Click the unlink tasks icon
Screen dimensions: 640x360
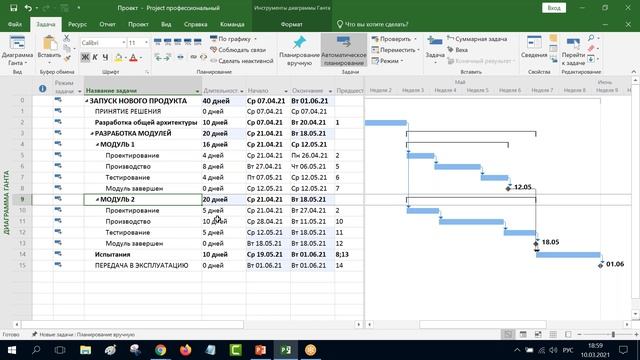pos(203,58)
